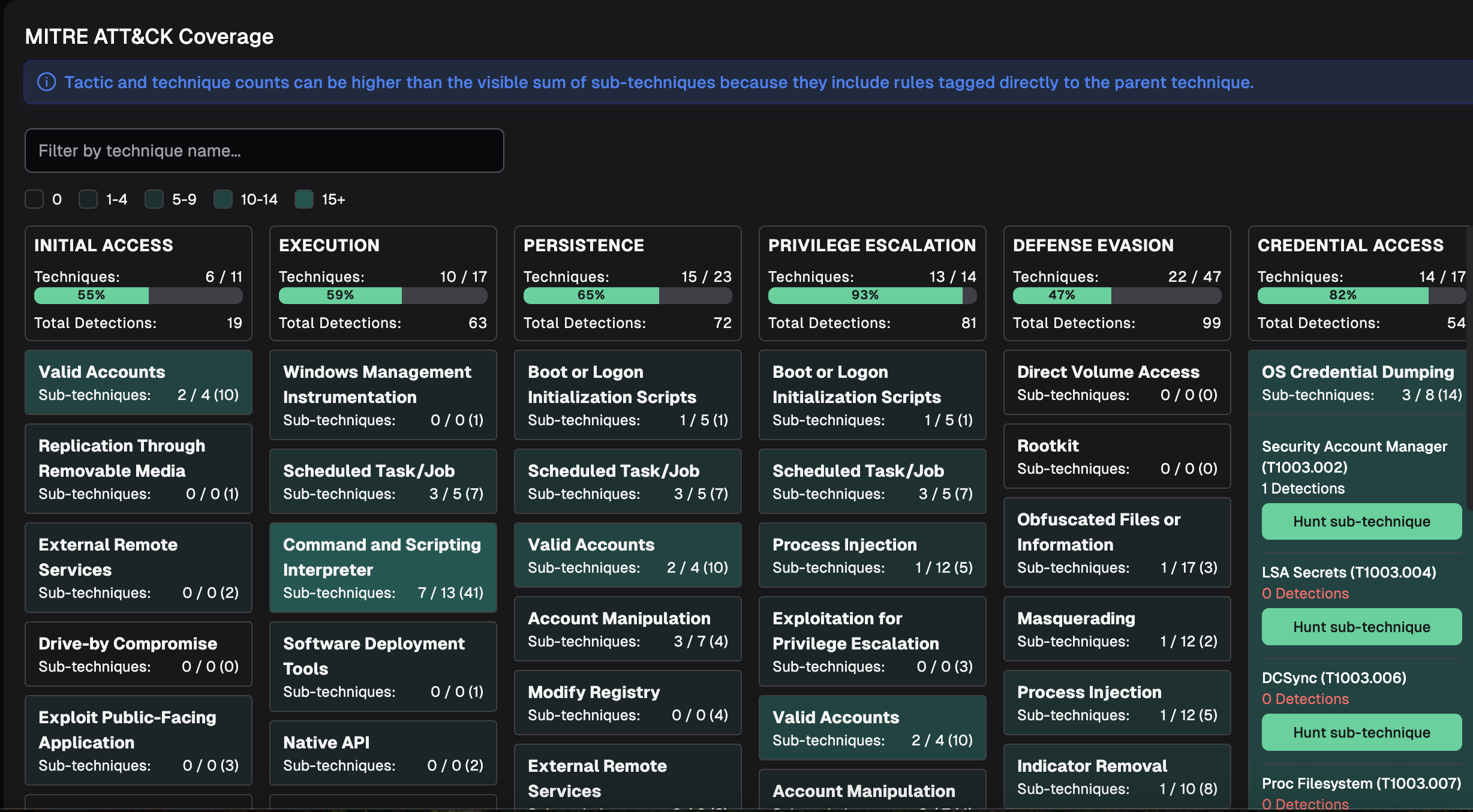1473x812 pixels.
Task: Collapse the OS Credential Dumping card
Action: (x=1358, y=382)
